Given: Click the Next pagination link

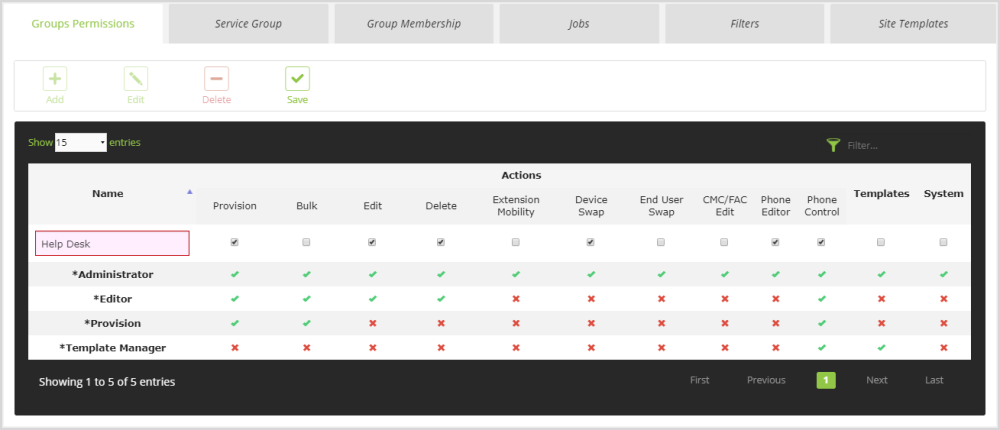Looking at the screenshot, I should tap(877, 380).
